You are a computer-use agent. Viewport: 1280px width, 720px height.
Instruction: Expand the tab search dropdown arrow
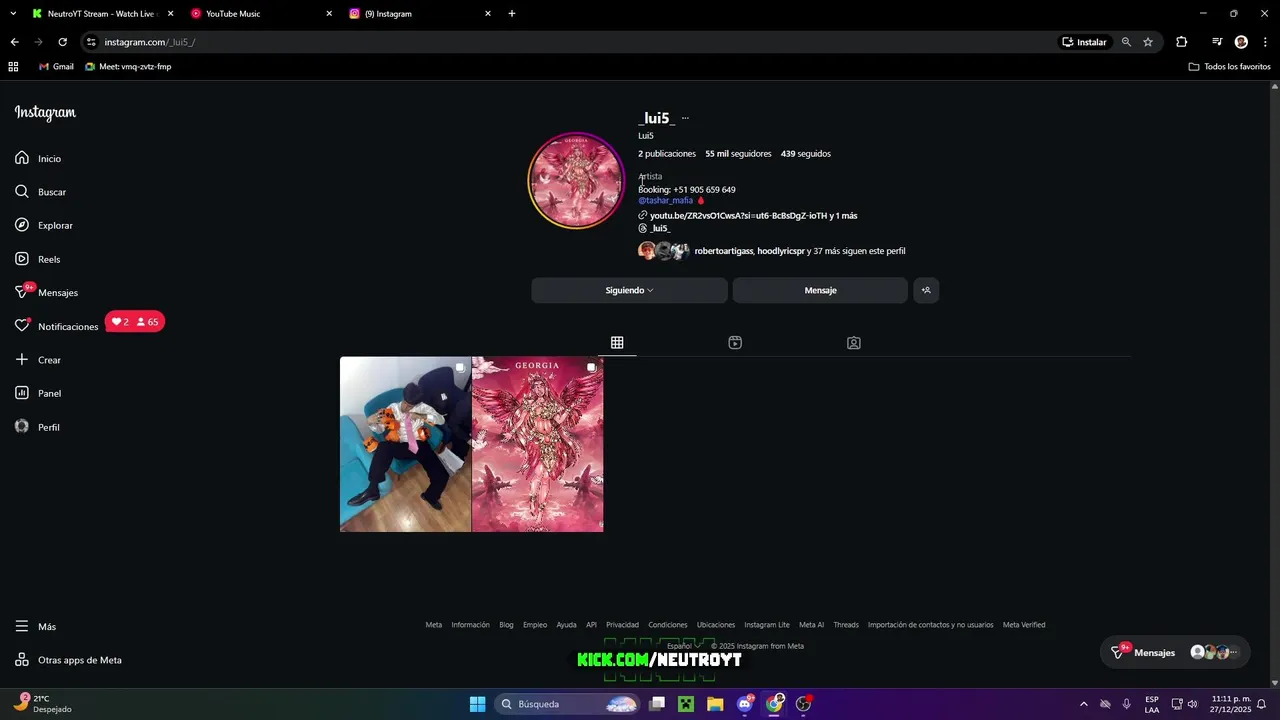coord(13,14)
